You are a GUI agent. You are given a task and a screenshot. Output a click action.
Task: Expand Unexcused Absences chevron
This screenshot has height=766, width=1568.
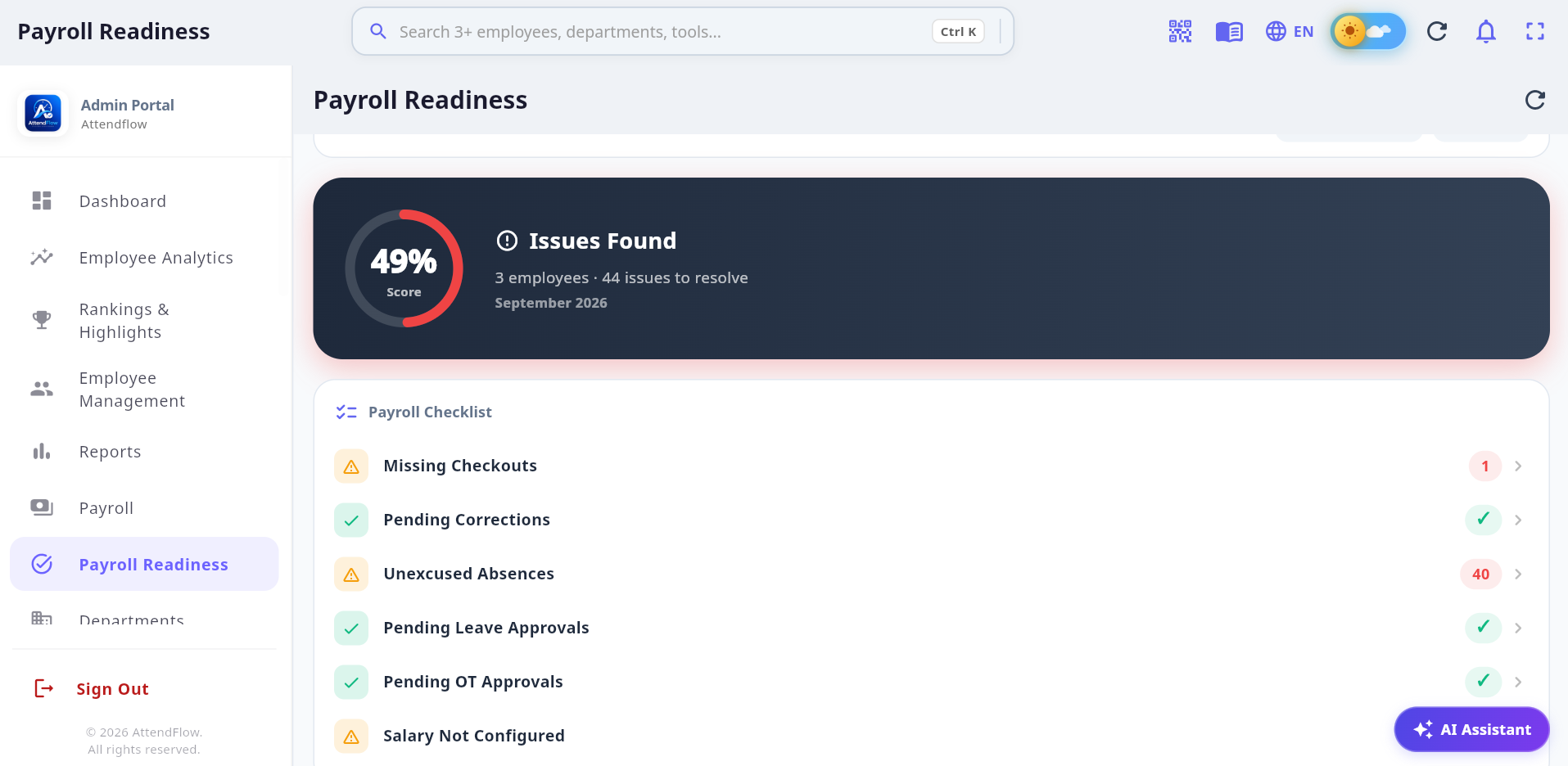point(1518,574)
